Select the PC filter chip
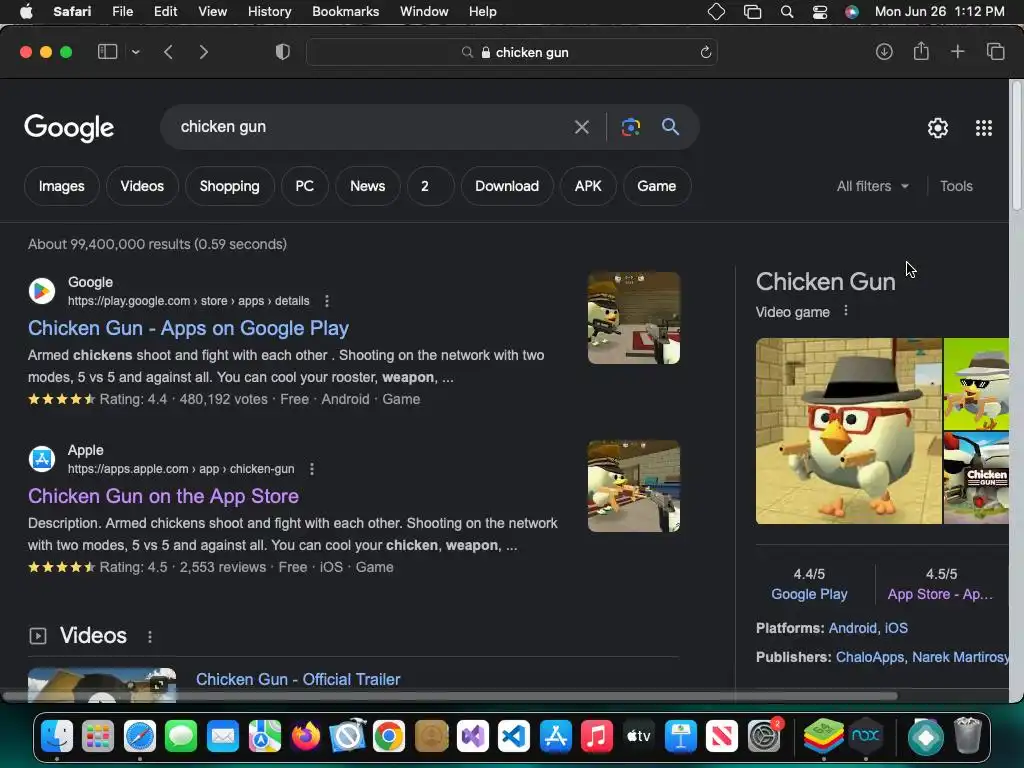Viewport: 1024px width, 768px height. (x=304, y=186)
